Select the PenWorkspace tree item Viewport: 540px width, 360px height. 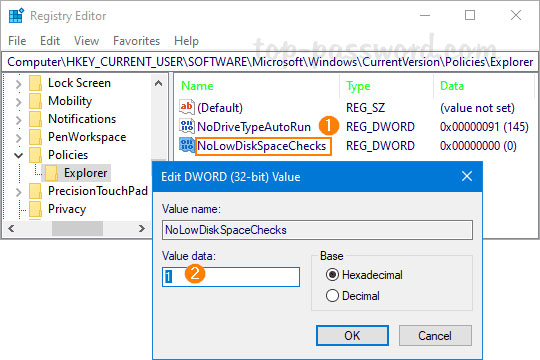click(87, 137)
